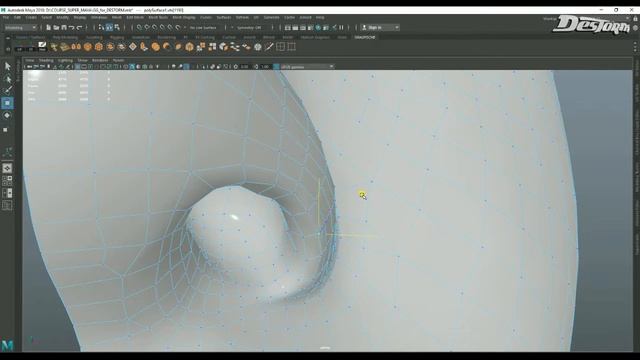The height and width of the screenshot is (360, 640).
Task: Toggle Lock Camera panel icon
Action: 36,66
